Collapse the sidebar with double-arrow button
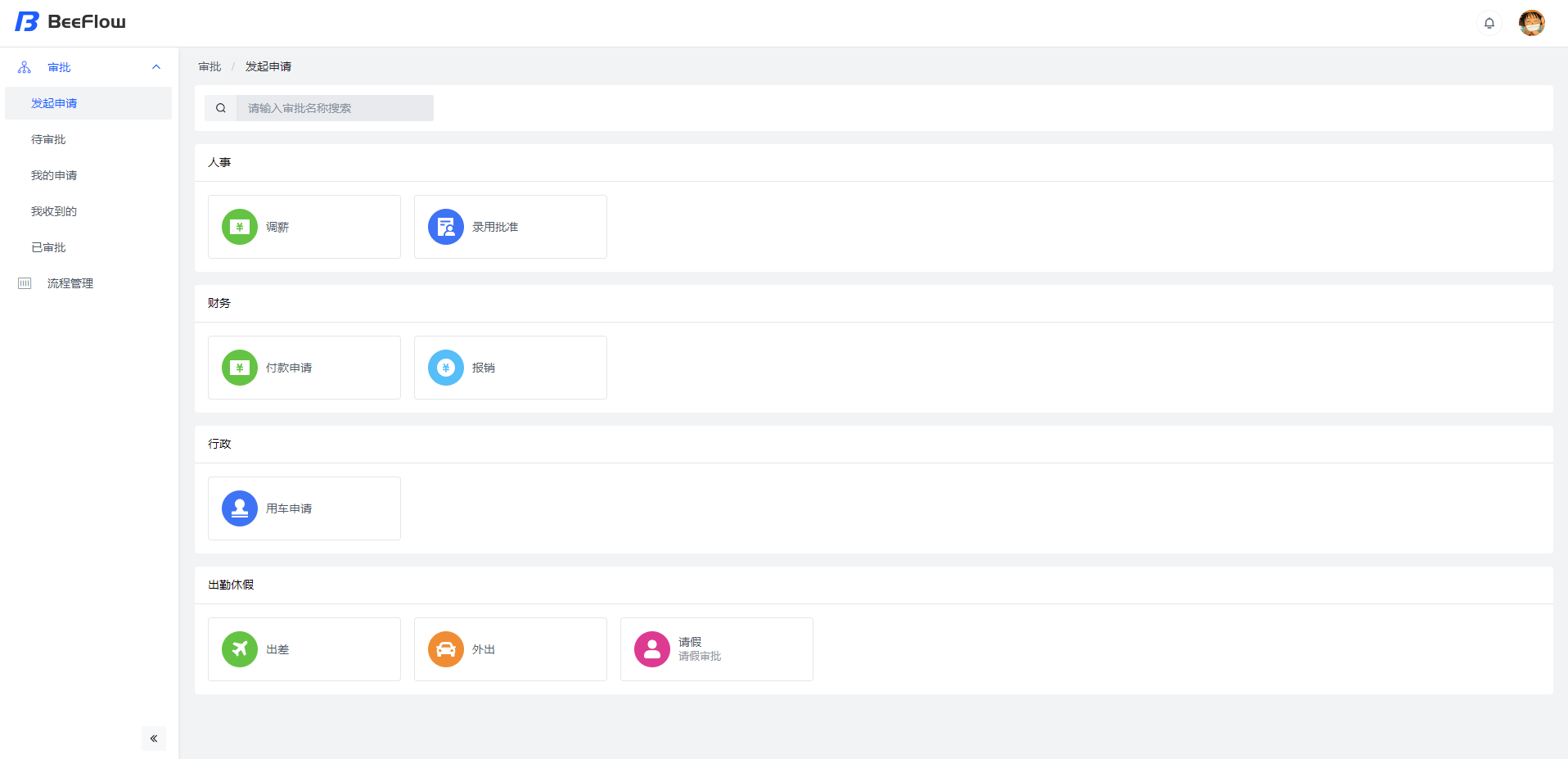Screen dimensions: 1568x759 [x=154, y=739]
